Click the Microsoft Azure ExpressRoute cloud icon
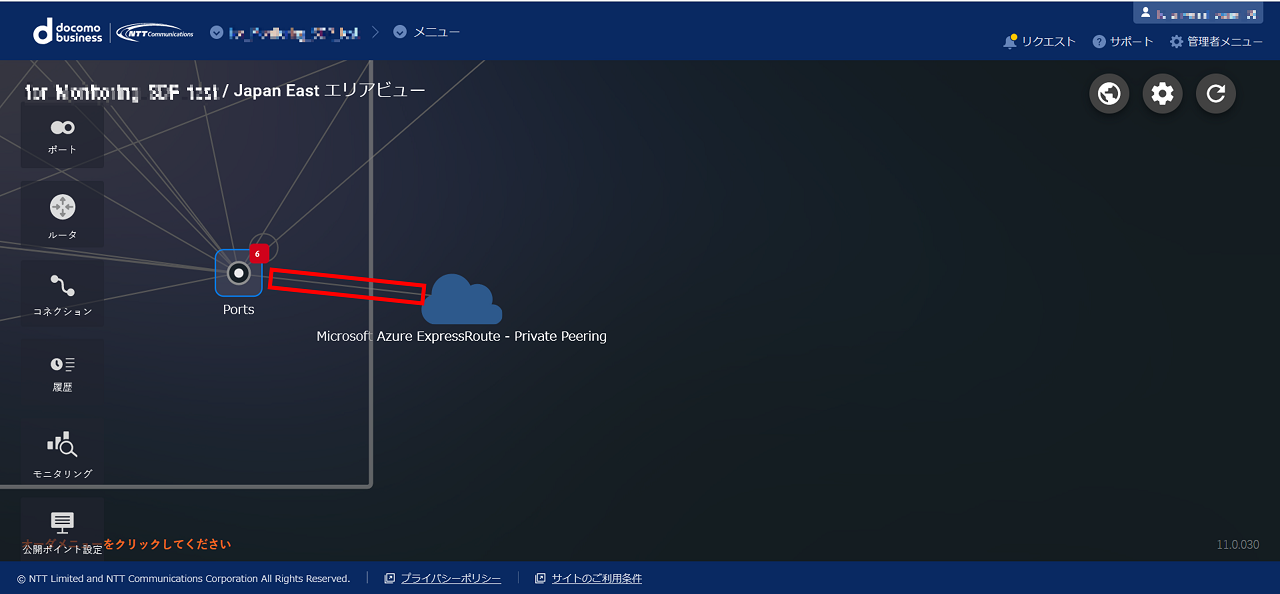1280x594 pixels. [461, 299]
